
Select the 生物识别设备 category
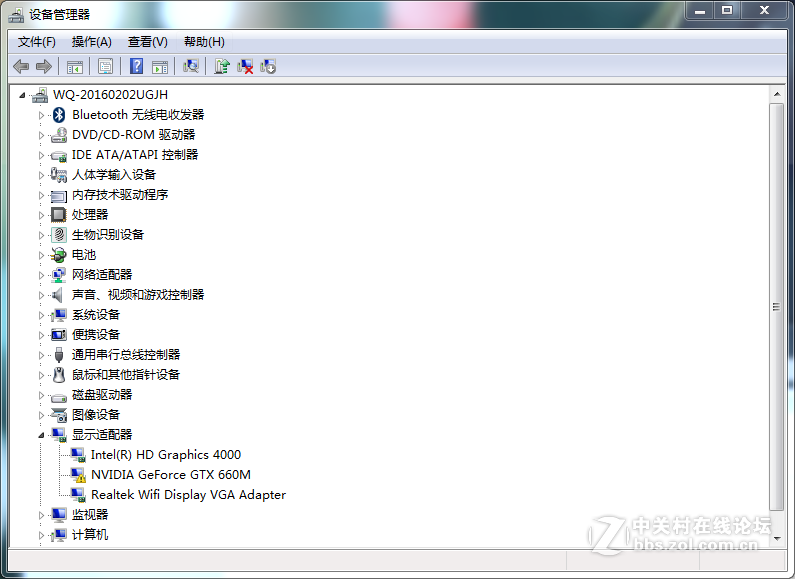pyautogui.click(x=107, y=235)
